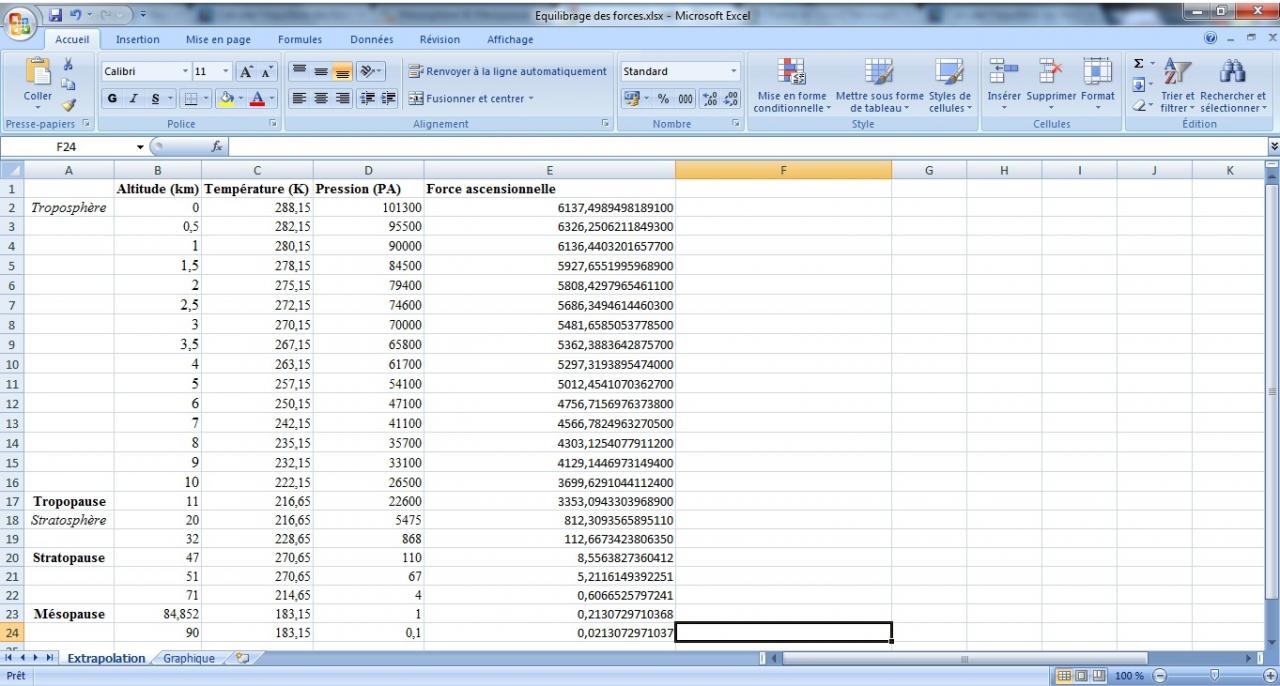Increase indent icon in Alignement
This screenshot has height=686, width=1280.
click(387, 99)
